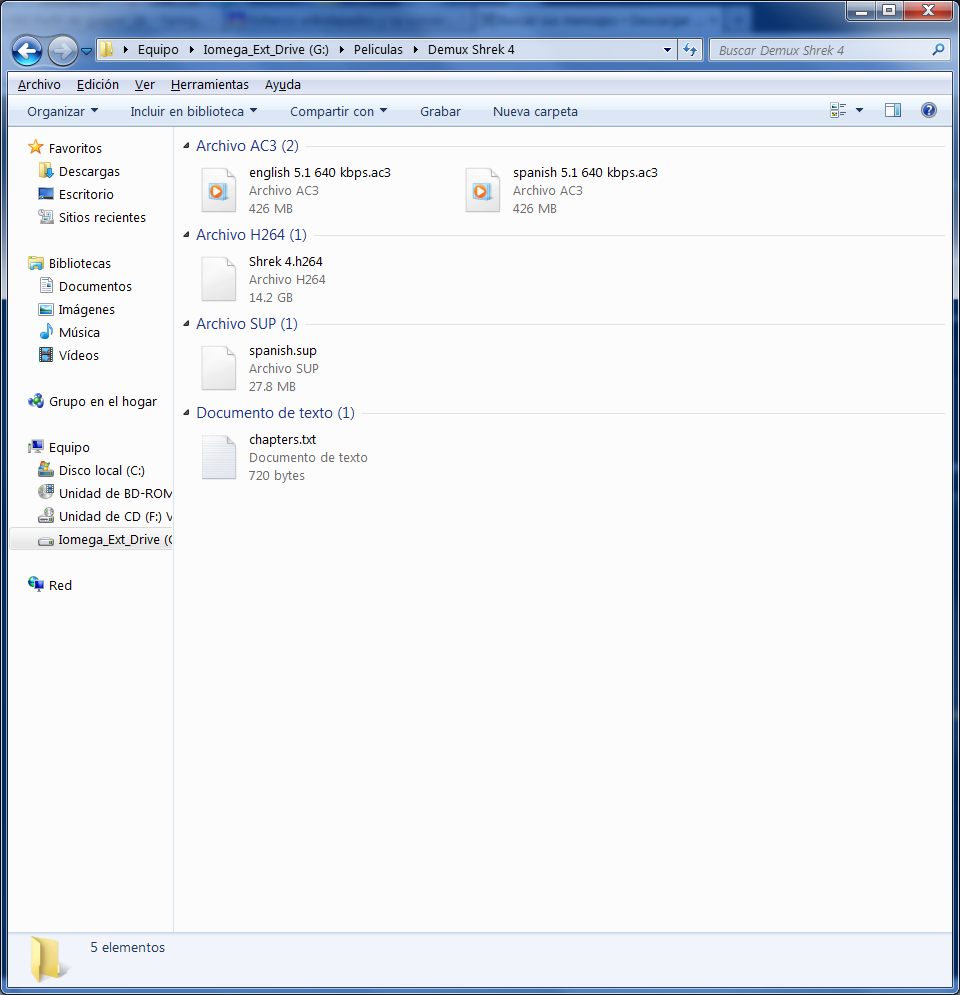Open the Edición menu
Viewport: 960px width, 995px height.
pyautogui.click(x=98, y=84)
